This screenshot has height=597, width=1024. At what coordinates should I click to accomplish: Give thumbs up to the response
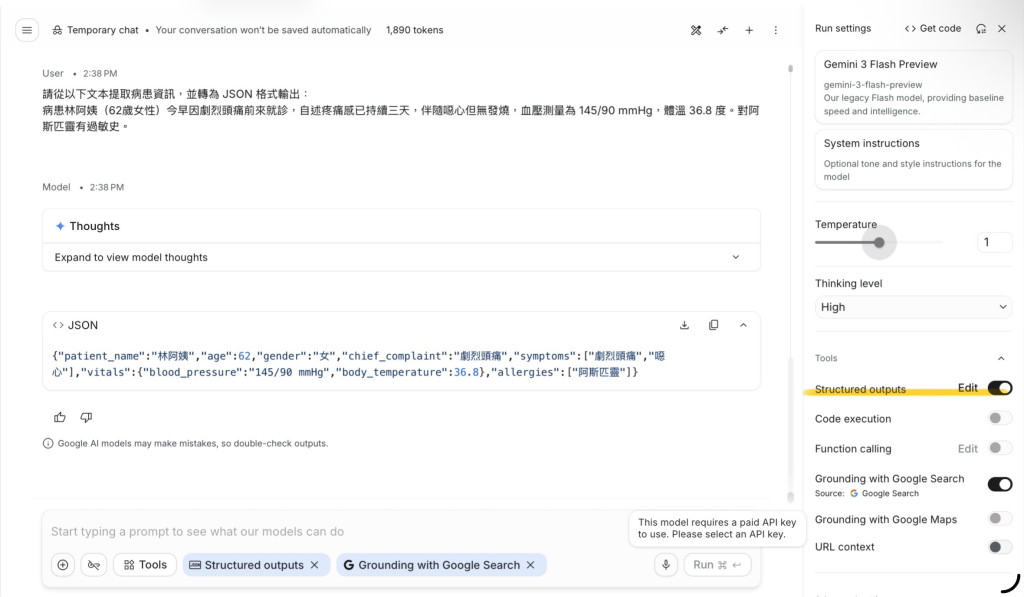pyautogui.click(x=60, y=417)
